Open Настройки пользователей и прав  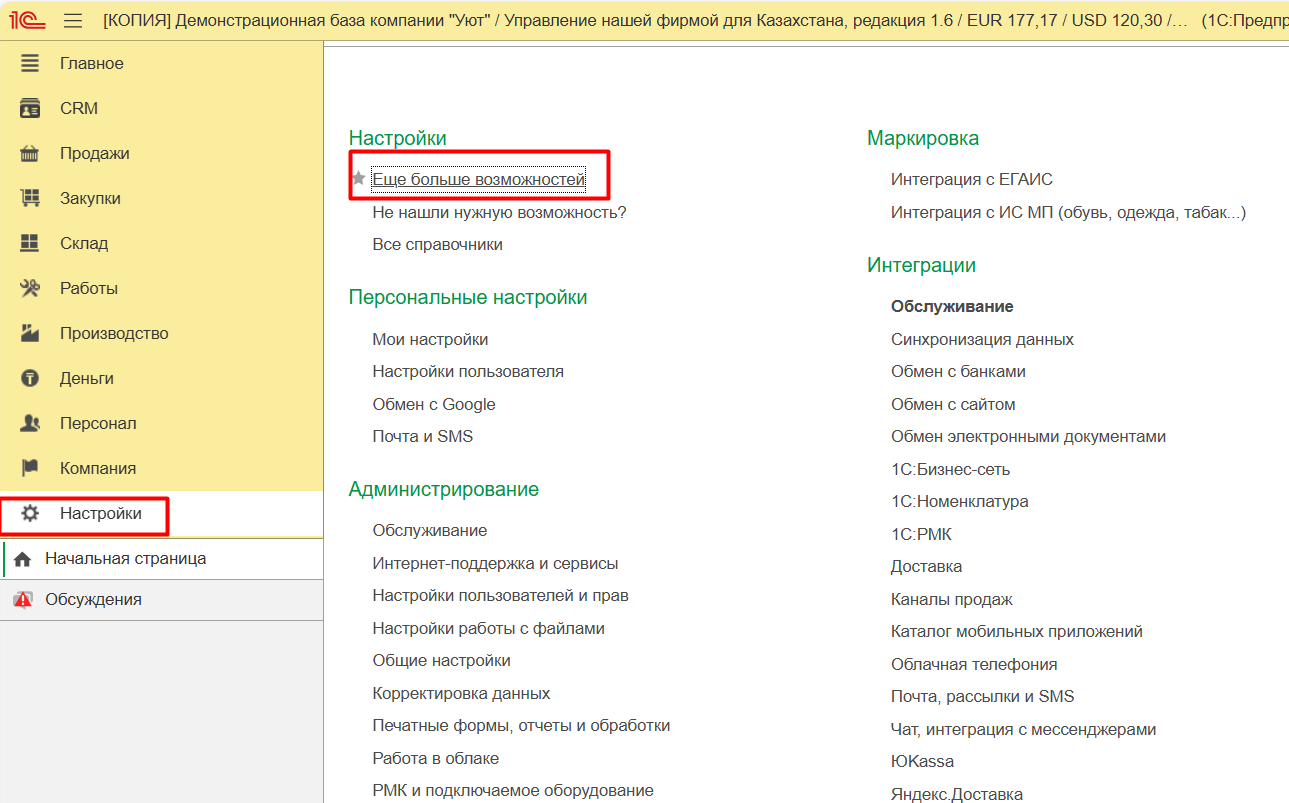500,596
